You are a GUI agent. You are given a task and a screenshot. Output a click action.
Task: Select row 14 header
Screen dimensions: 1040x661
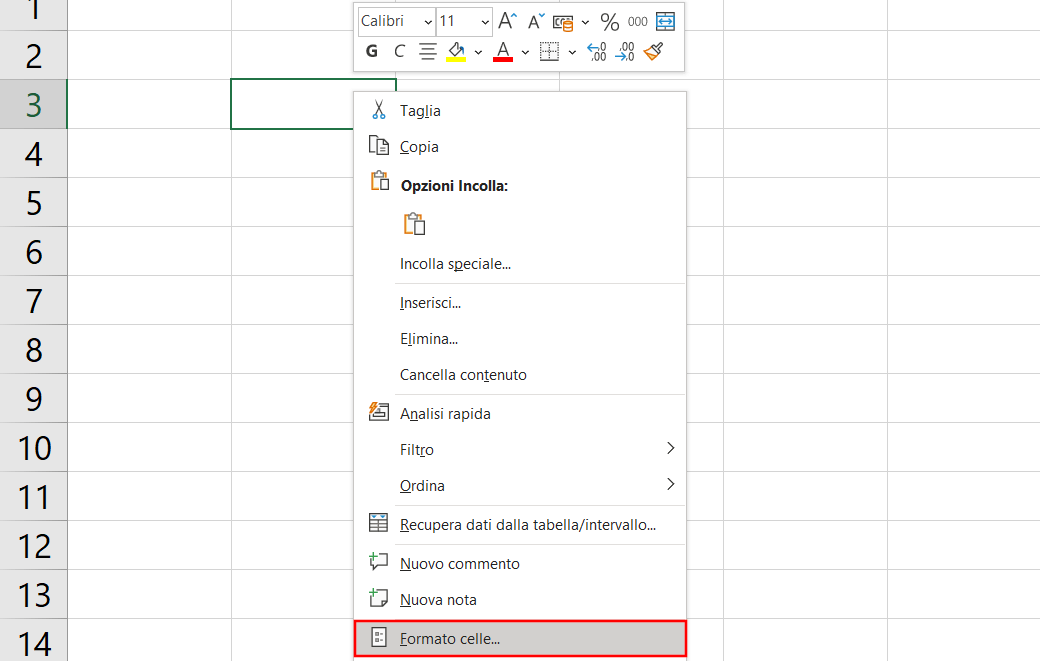pyautogui.click(x=33, y=640)
